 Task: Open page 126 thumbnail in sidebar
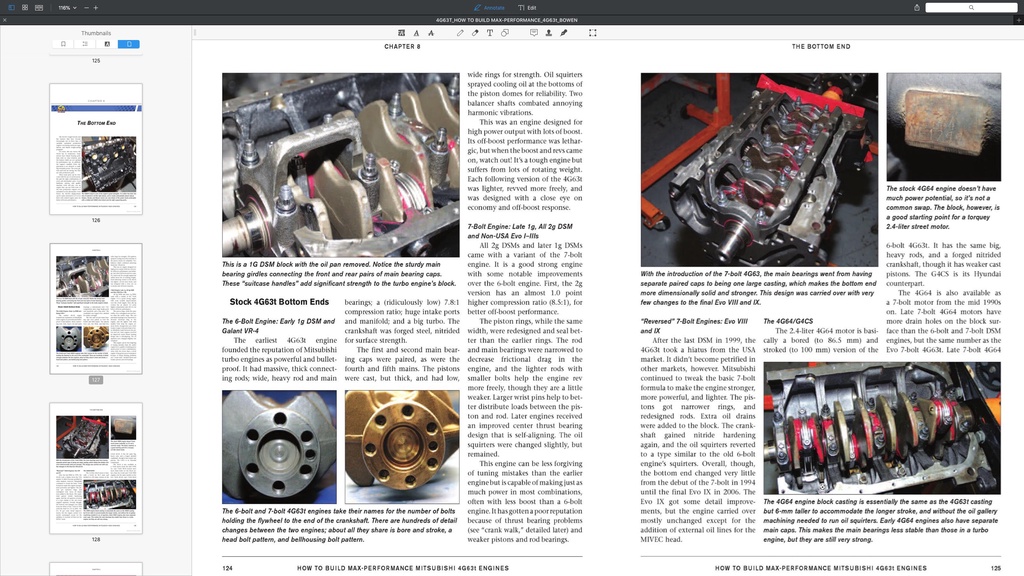[x=96, y=149]
